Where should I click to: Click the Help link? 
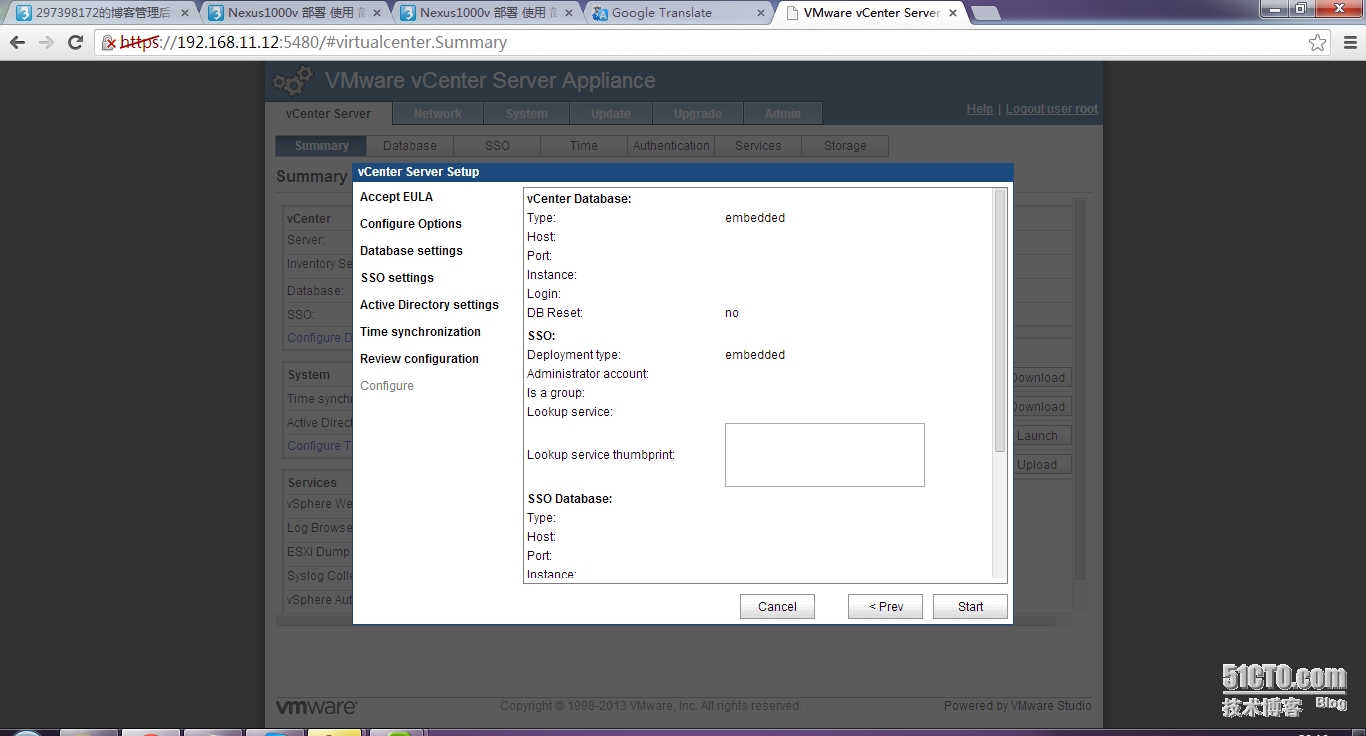[x=980, y=109]
